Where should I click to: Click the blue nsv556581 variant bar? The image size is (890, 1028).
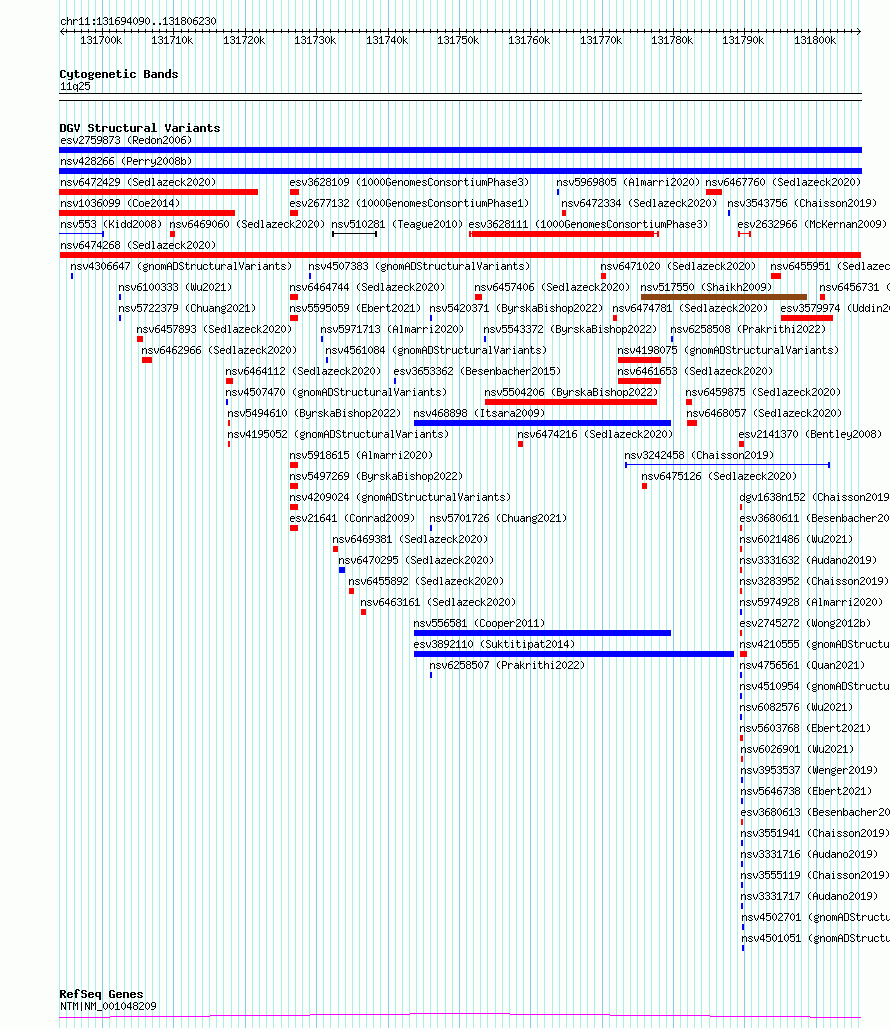[x=542, y=633]
